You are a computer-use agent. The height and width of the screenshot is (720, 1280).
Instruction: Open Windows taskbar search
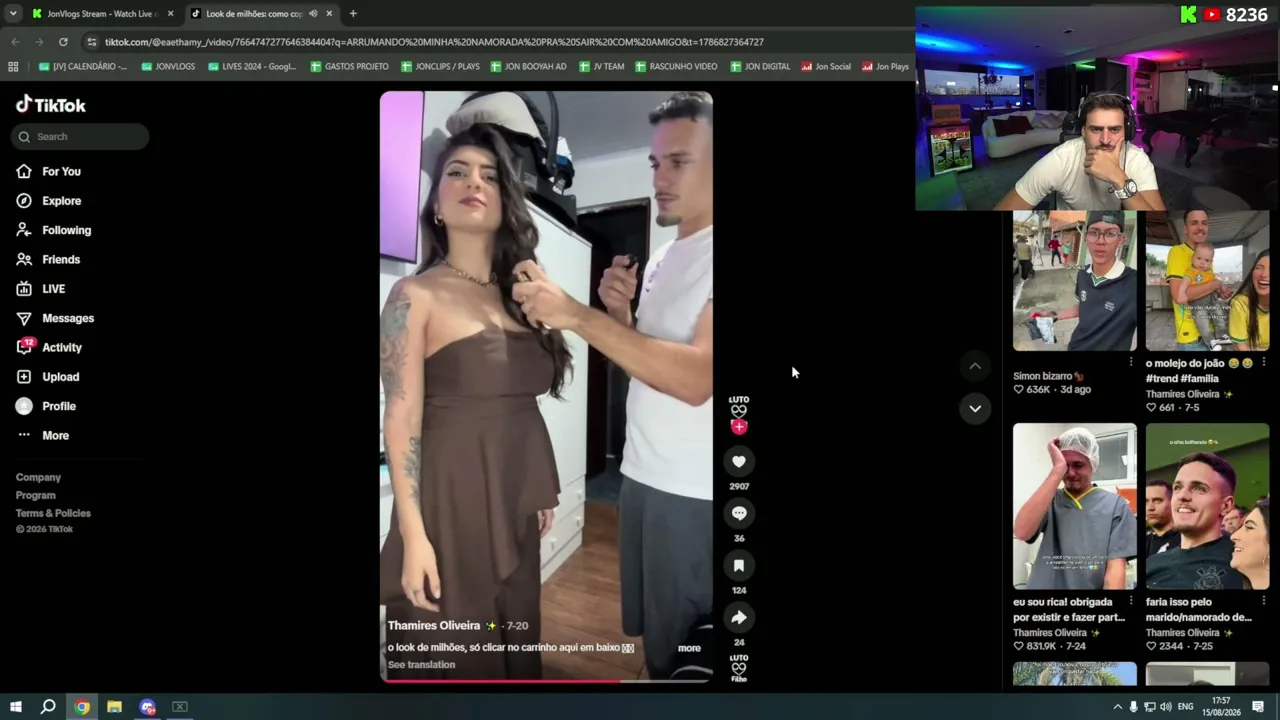(48, 707)
